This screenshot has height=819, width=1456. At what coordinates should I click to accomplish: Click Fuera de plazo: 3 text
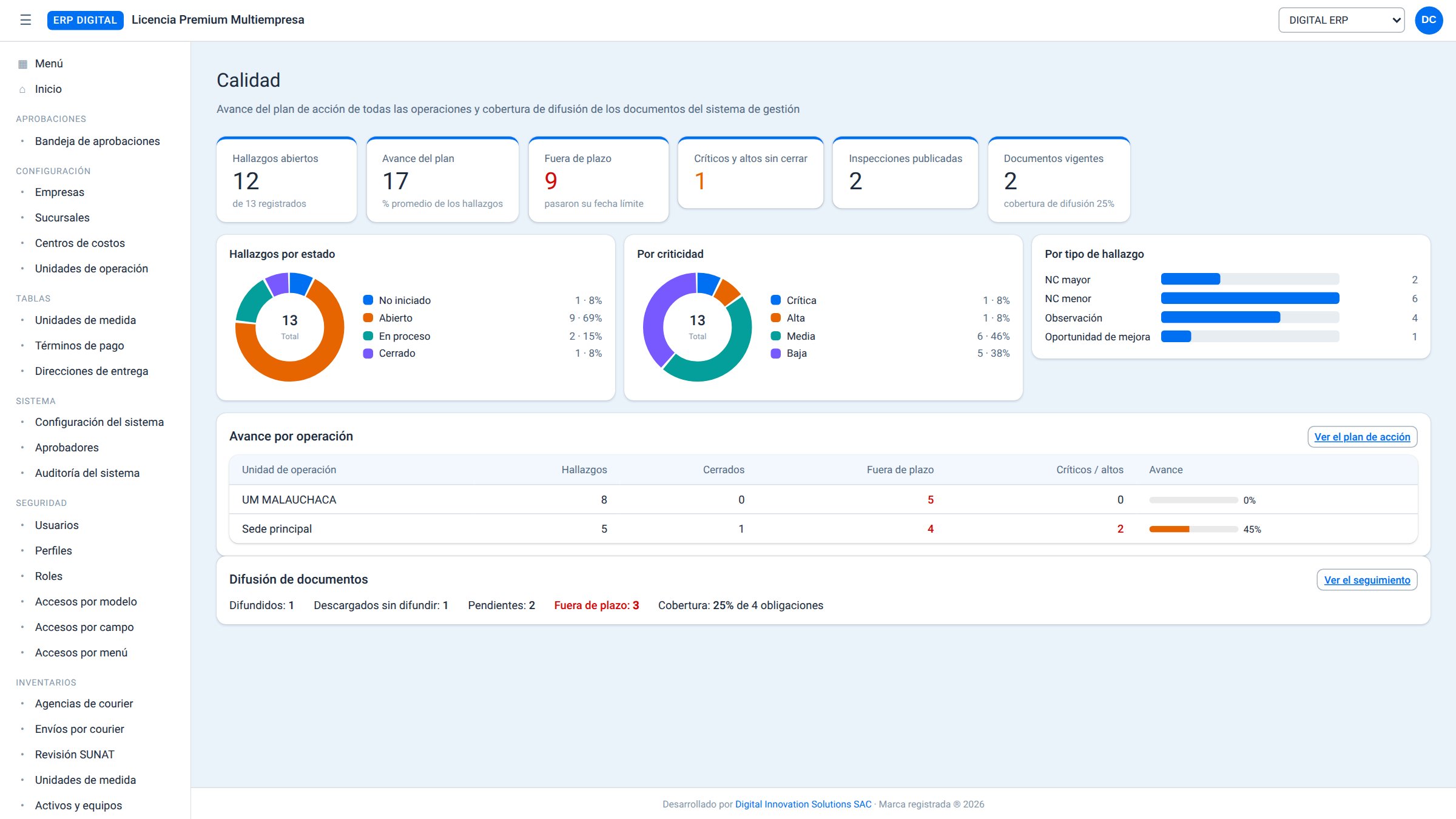596,605
